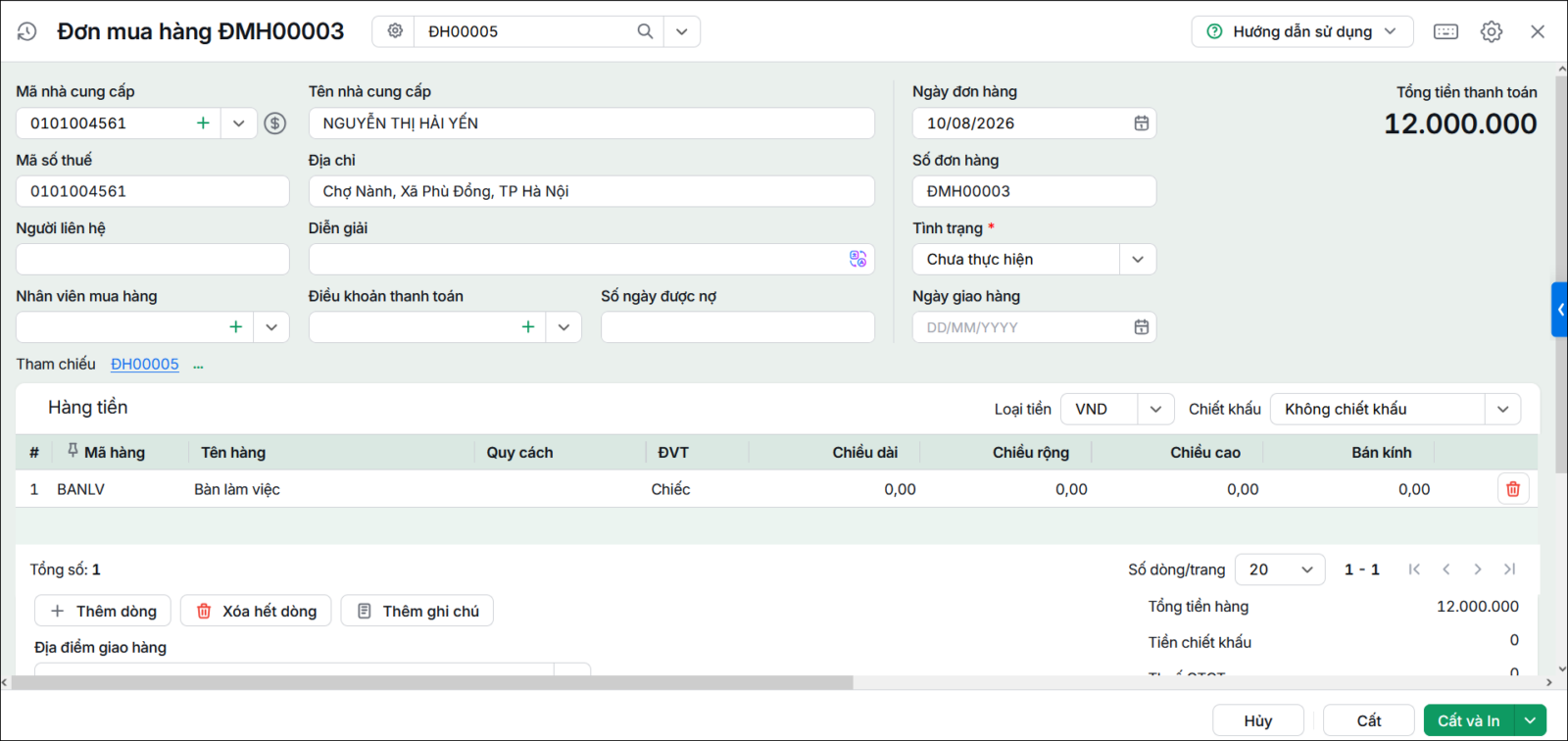Click the Mã số thuế input field
The width and height of the screenshot is (1568, 741).
click(153, 191)
